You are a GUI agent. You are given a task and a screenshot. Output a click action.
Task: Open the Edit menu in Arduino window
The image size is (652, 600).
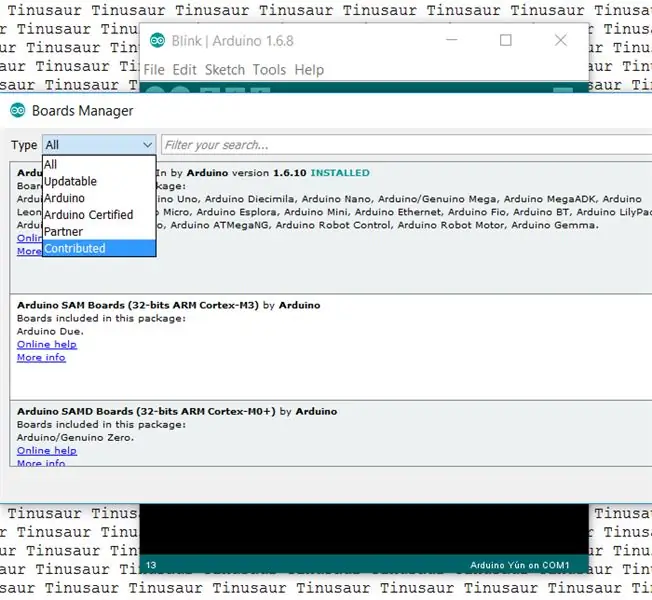(184, 69)
